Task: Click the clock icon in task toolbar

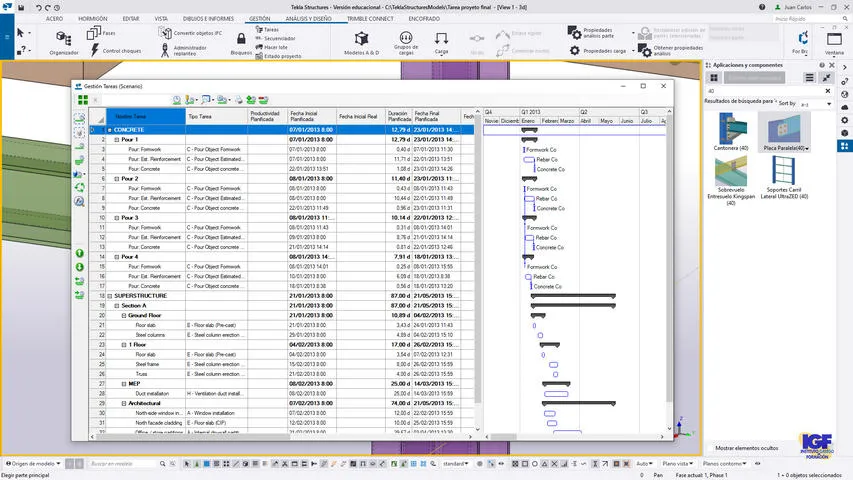Action: pyautogui.click(x=177, y=100)
